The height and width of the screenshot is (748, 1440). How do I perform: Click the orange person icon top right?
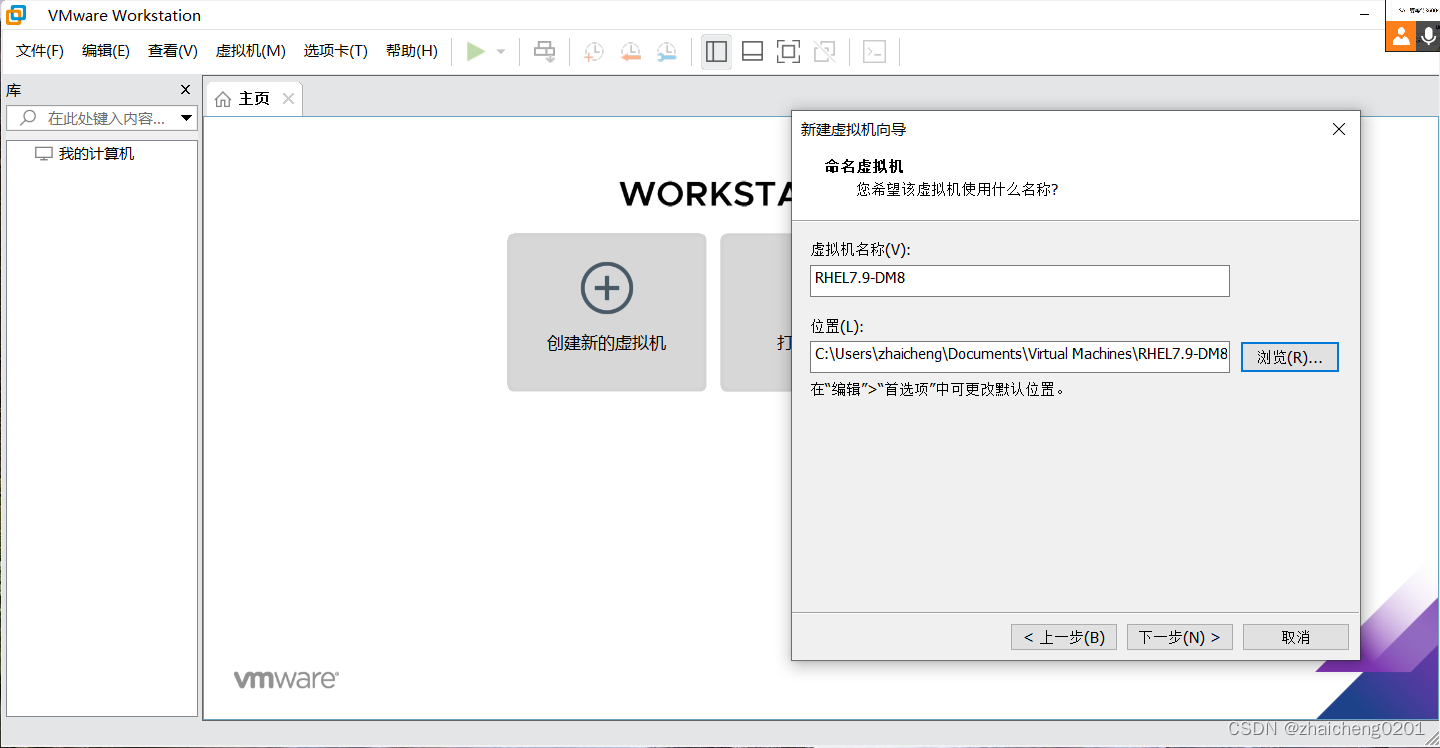pos(1400,35)
